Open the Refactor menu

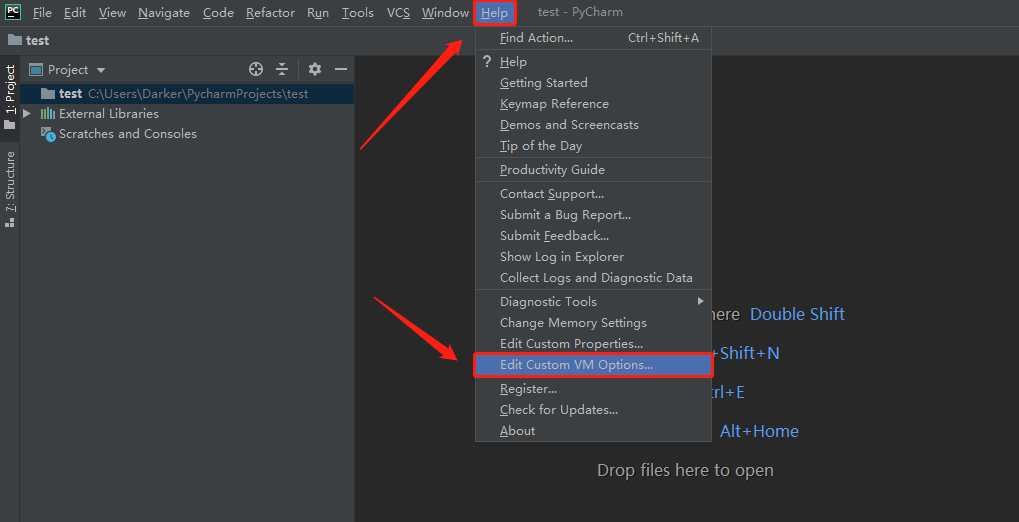270,13
